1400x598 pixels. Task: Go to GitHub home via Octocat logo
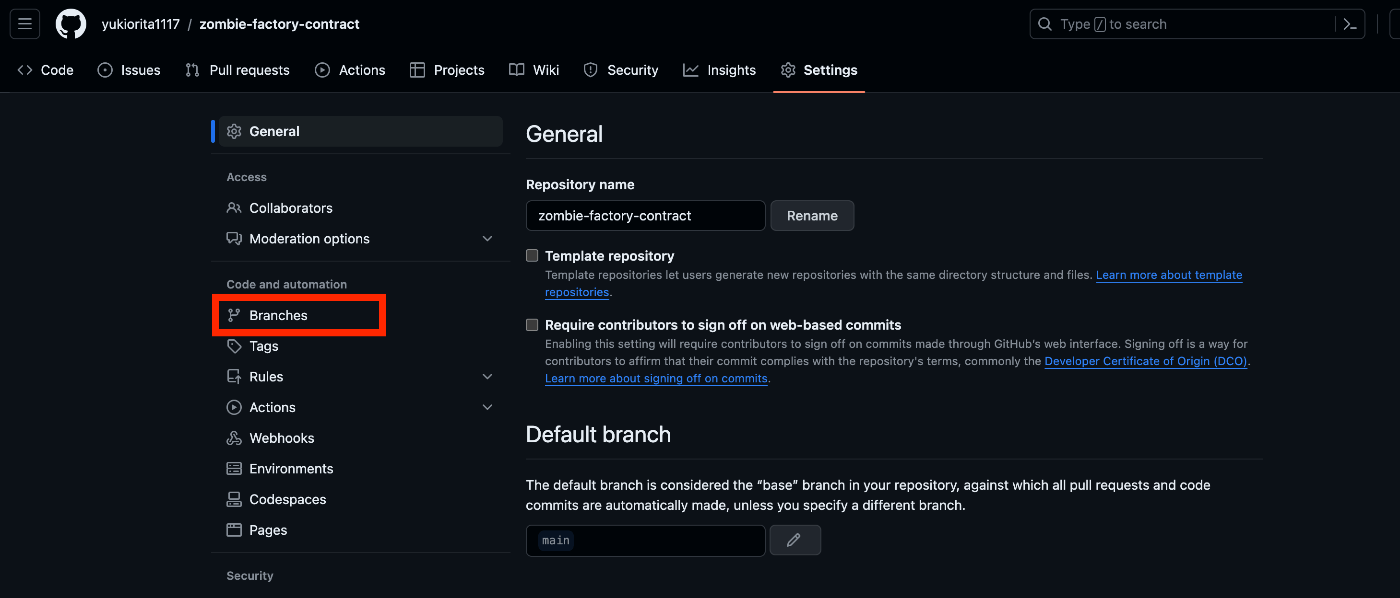coord(71,24)
